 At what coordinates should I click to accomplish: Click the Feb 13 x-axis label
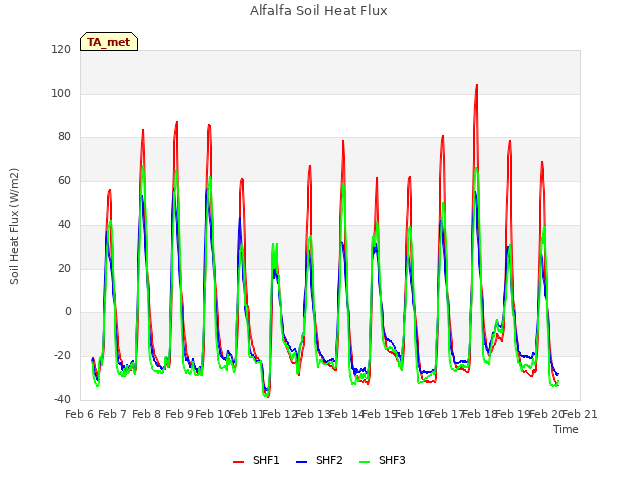point(312,414)
